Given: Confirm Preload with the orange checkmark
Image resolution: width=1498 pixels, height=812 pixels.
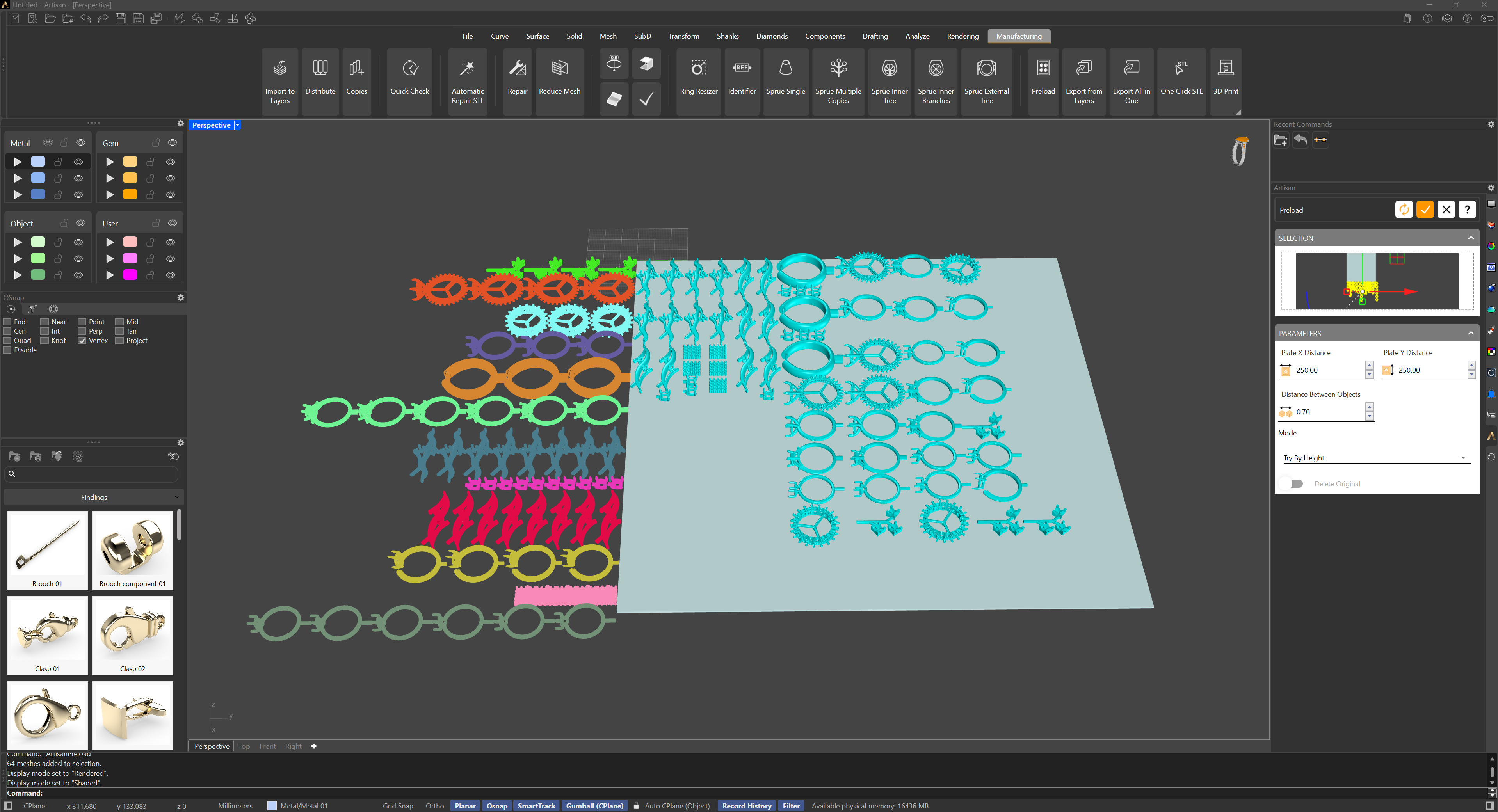Looking at the screenshot, I should (x=1425, y=209).
